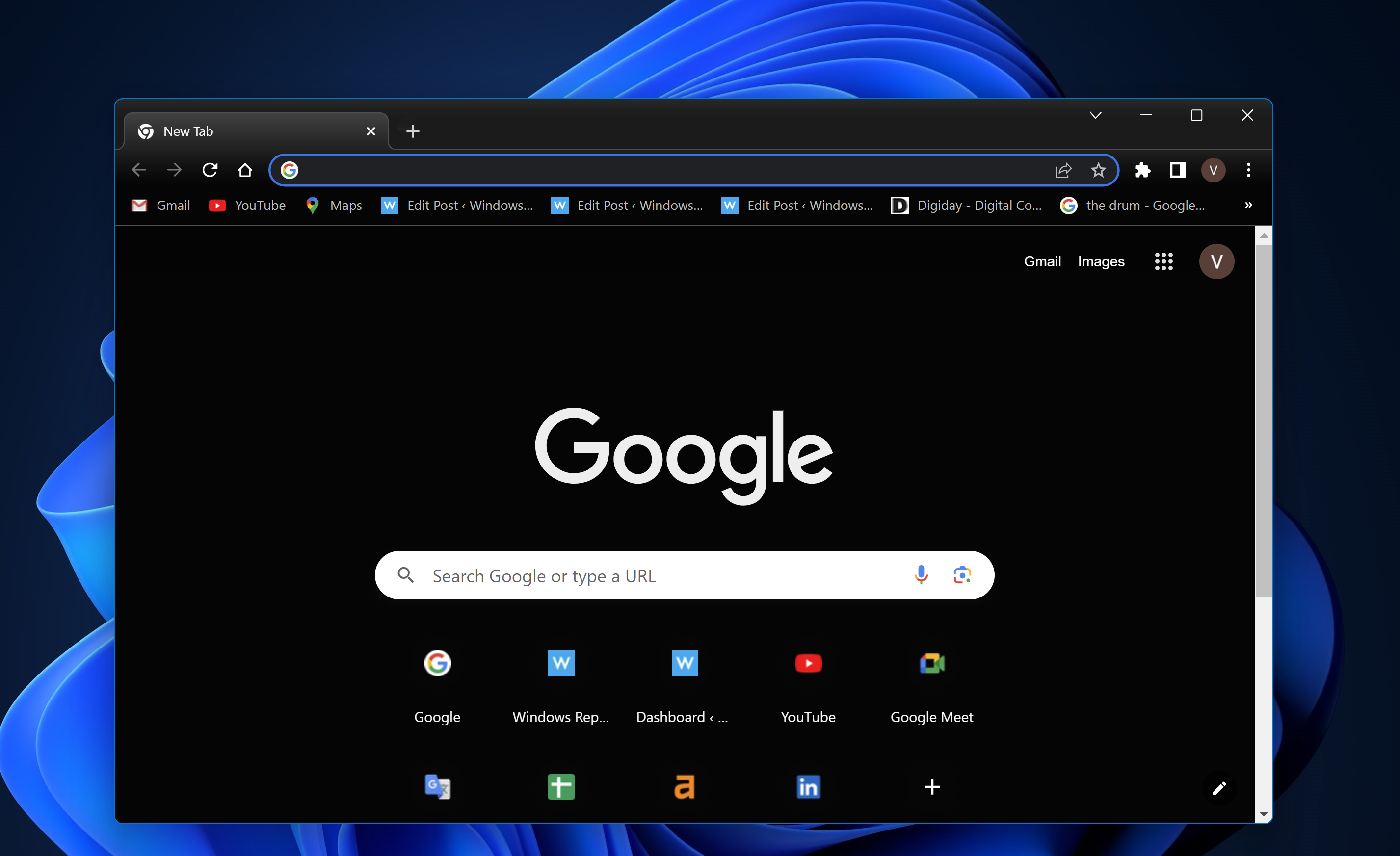Open the second Edit Post ‹ Windows bookmark
1400x856 pixels.
(x=627, y=205)
